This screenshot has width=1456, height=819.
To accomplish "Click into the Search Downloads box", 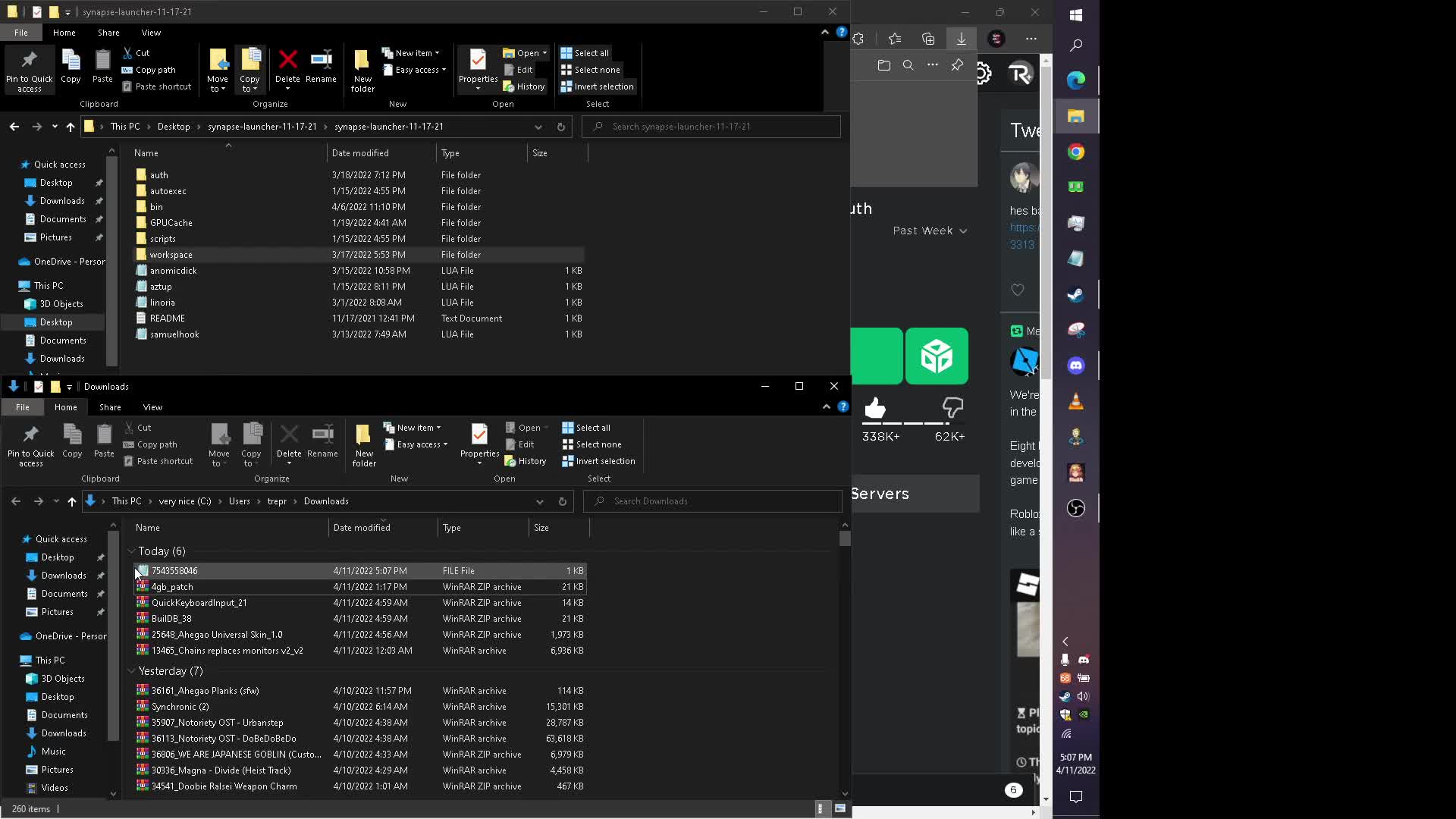I will coord(711,500).
